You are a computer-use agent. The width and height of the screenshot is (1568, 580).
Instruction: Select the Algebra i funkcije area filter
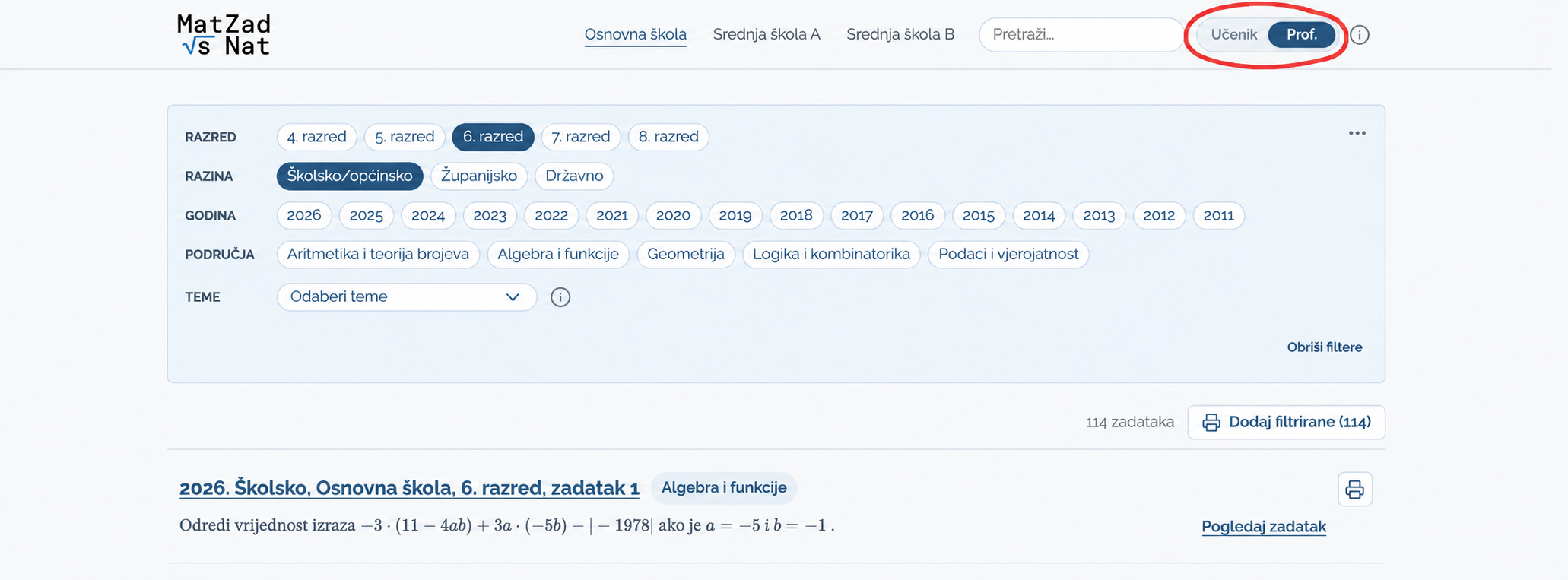click(x=558, y=255)
